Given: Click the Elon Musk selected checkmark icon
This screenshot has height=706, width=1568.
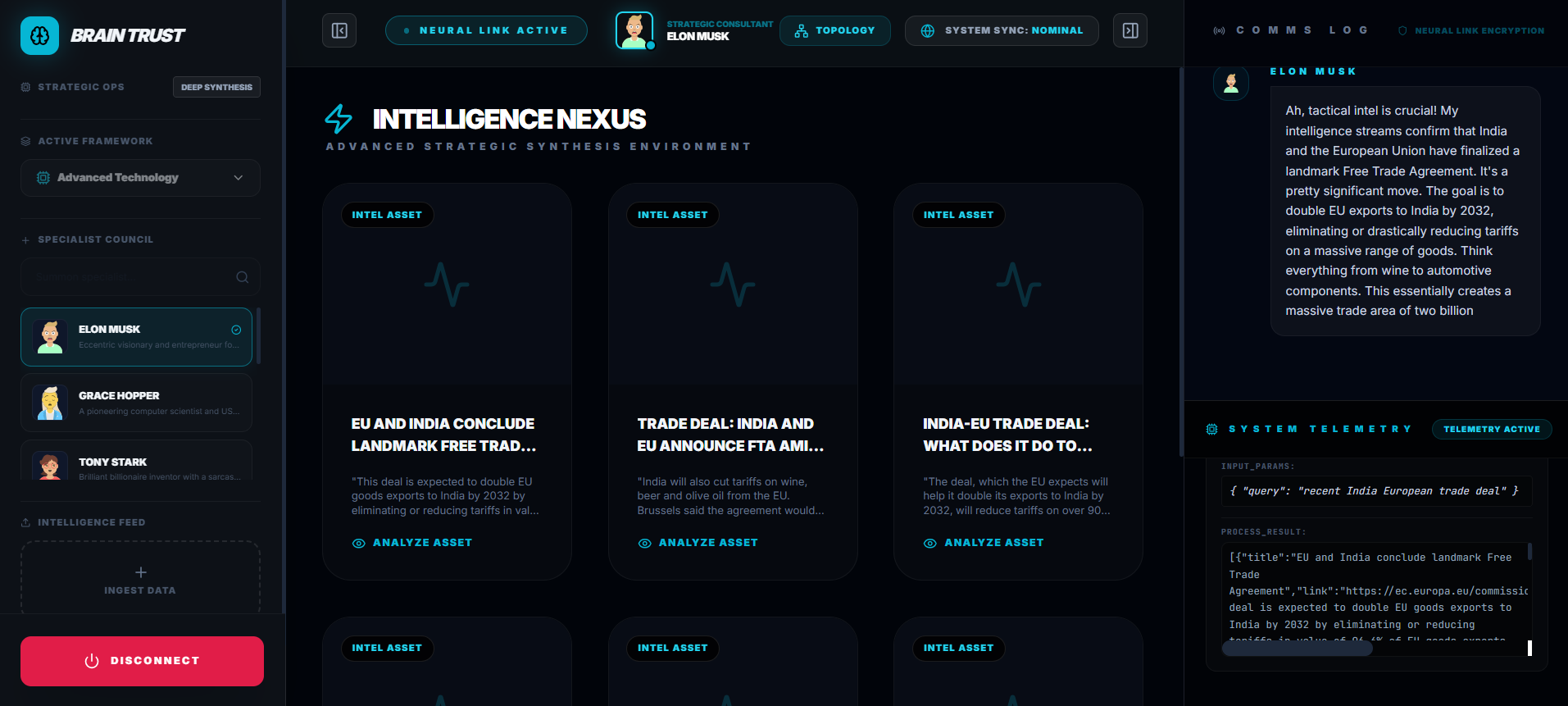Looking at the screenshot, I should 236,330.
